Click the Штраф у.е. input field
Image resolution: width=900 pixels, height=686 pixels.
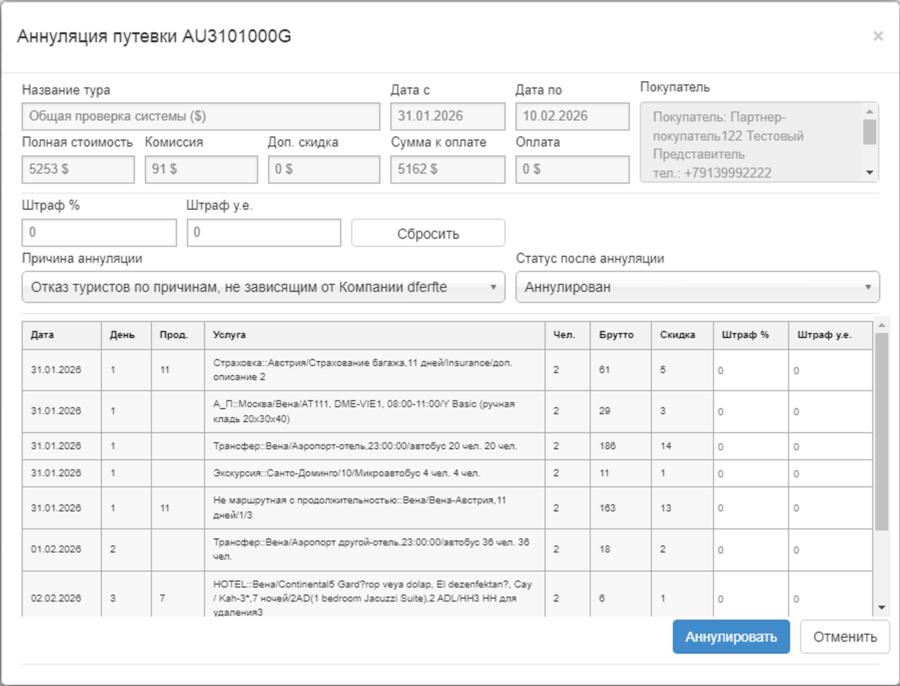pyautogui.click(x=264, y=233)
